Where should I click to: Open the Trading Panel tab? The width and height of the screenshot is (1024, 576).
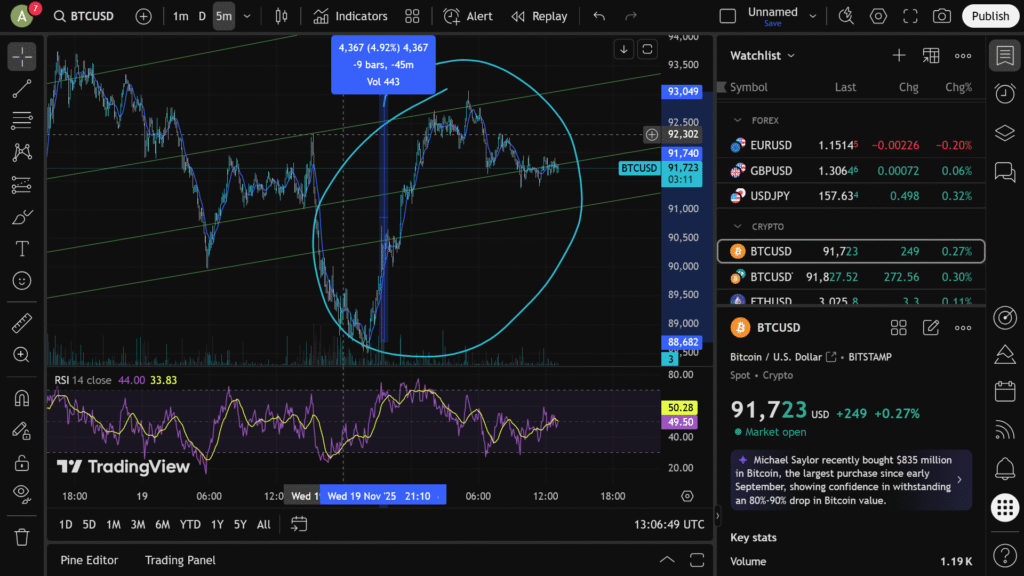tap(180, 560)
